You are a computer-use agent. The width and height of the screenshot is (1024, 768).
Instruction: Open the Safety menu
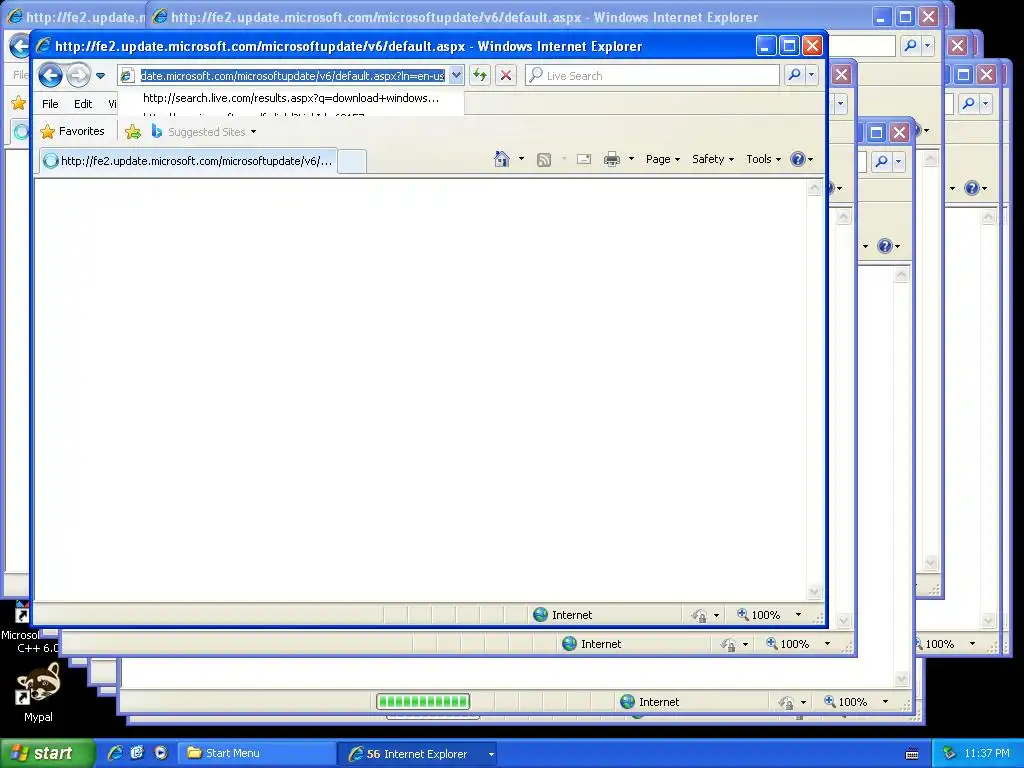[712, 159]
